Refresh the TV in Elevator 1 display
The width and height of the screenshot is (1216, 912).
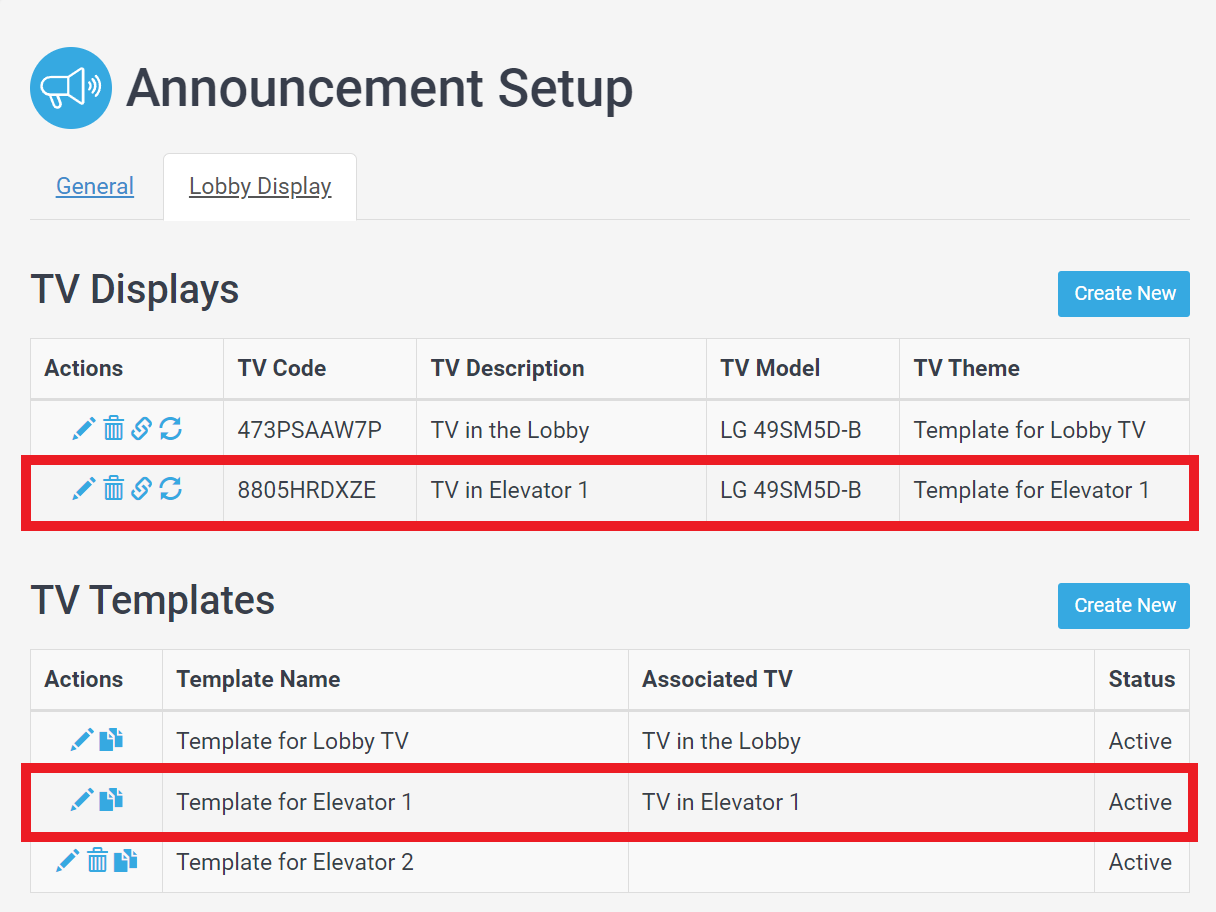(171, 489)
